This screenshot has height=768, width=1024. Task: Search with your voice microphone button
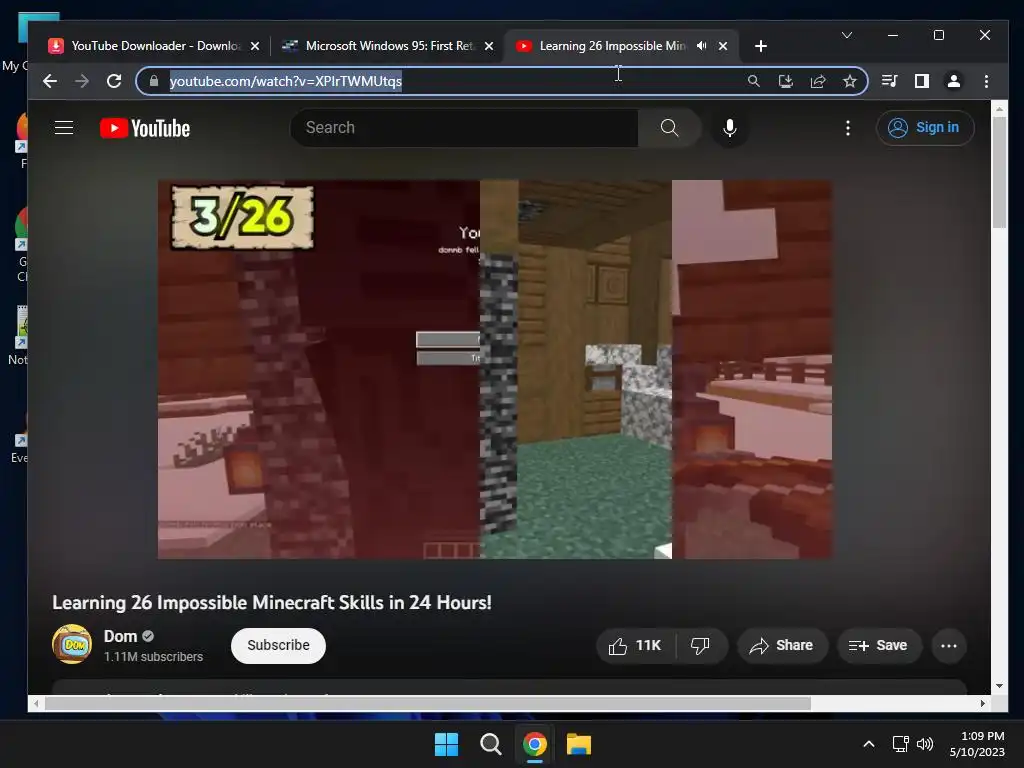tap(730, 127)
